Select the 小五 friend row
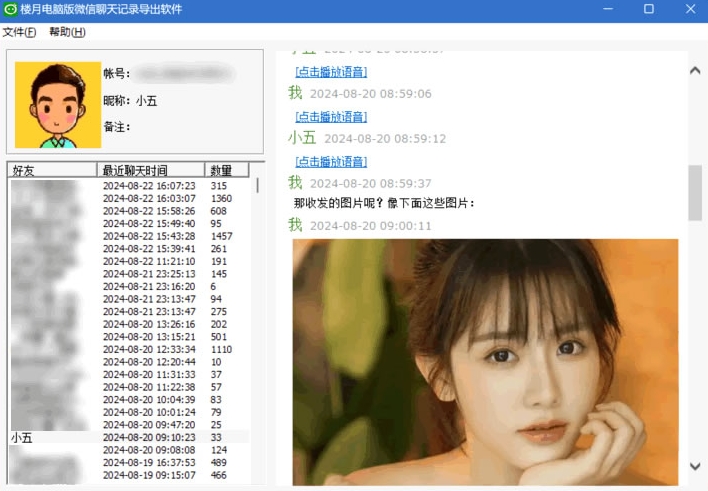This screenshot has height=491, width=708. click(129, 438)
